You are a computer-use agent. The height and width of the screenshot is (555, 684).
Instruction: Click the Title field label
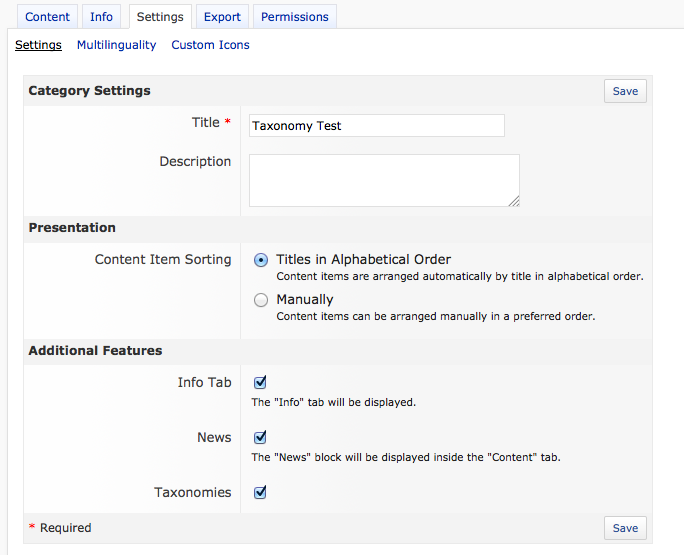click(x=205, y=123)
